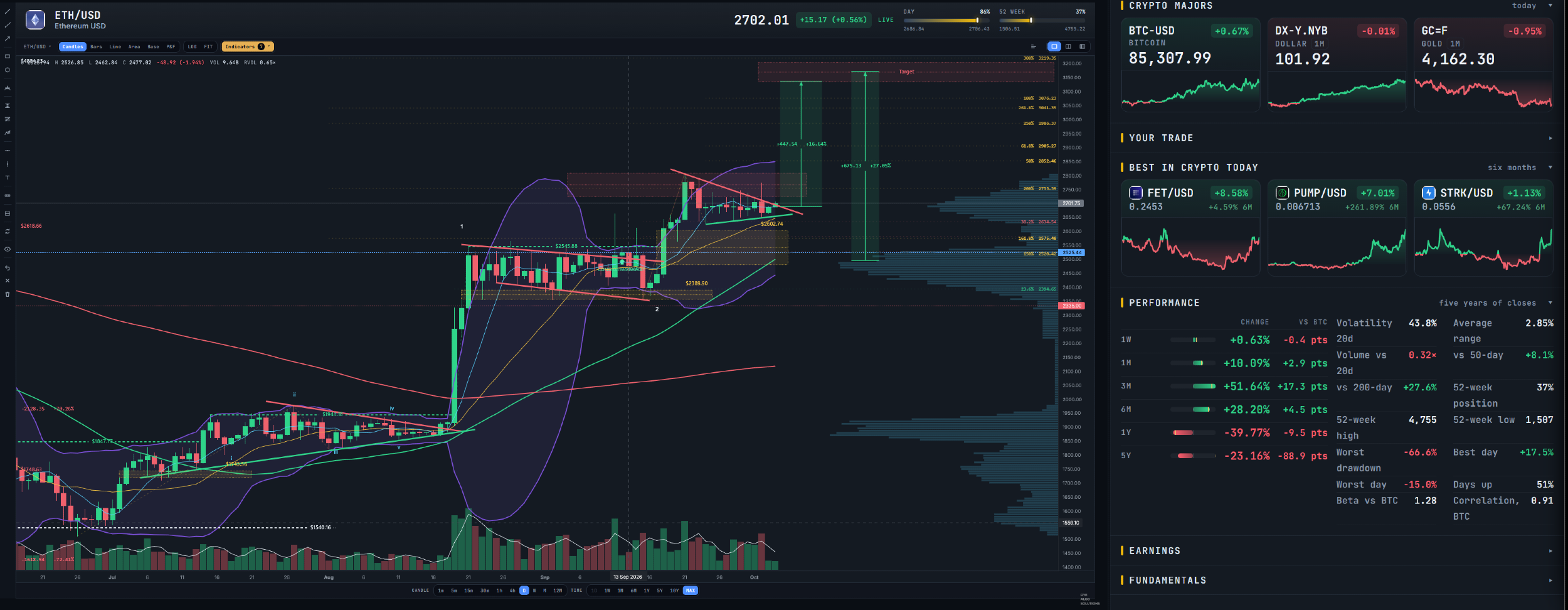Expand the EARNINGS section
This screenshot has height=610, width=1568.
[x=1336, y=551]
